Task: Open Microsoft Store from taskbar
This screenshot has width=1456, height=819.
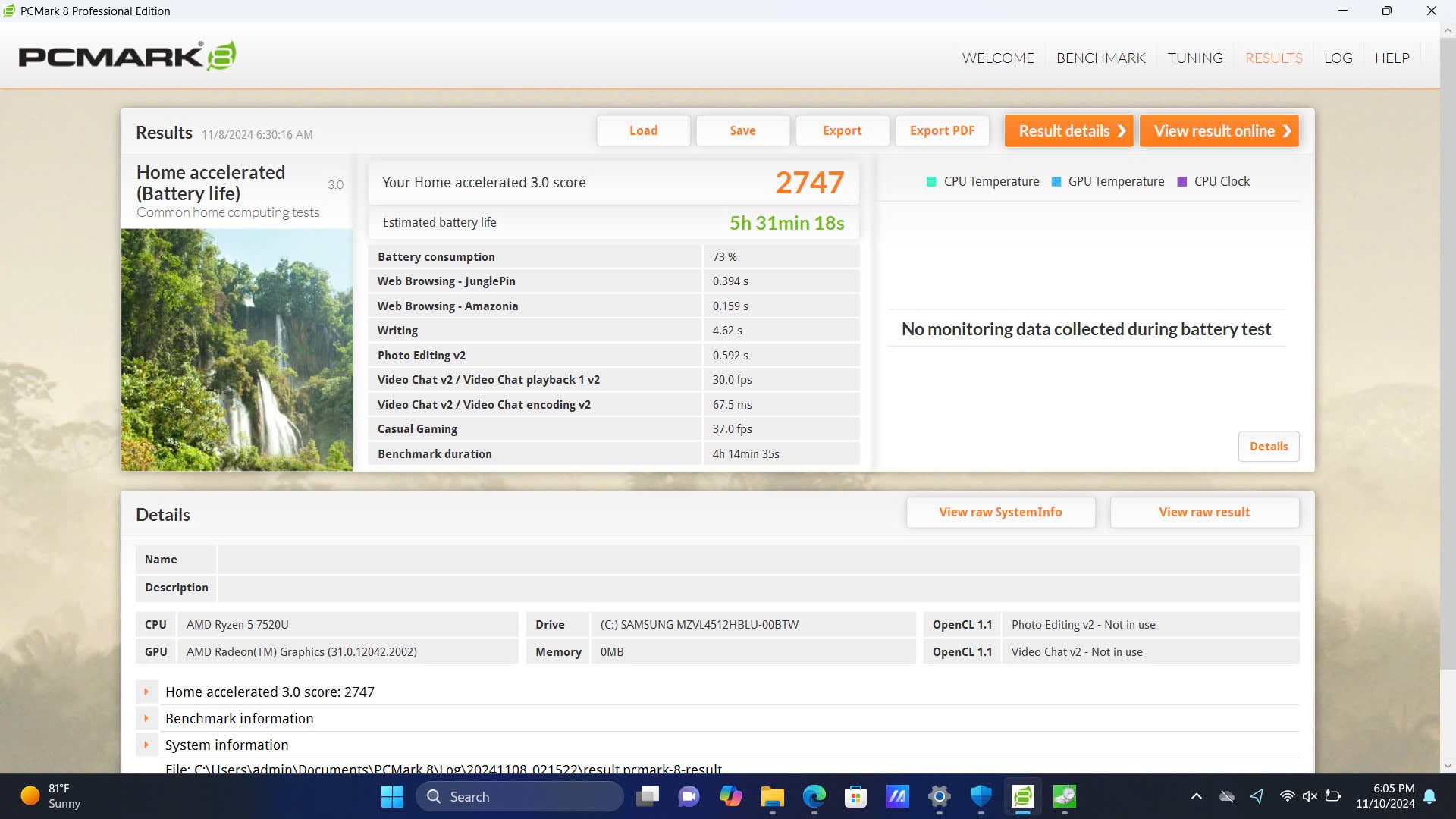Action: [x=855, y=796]
